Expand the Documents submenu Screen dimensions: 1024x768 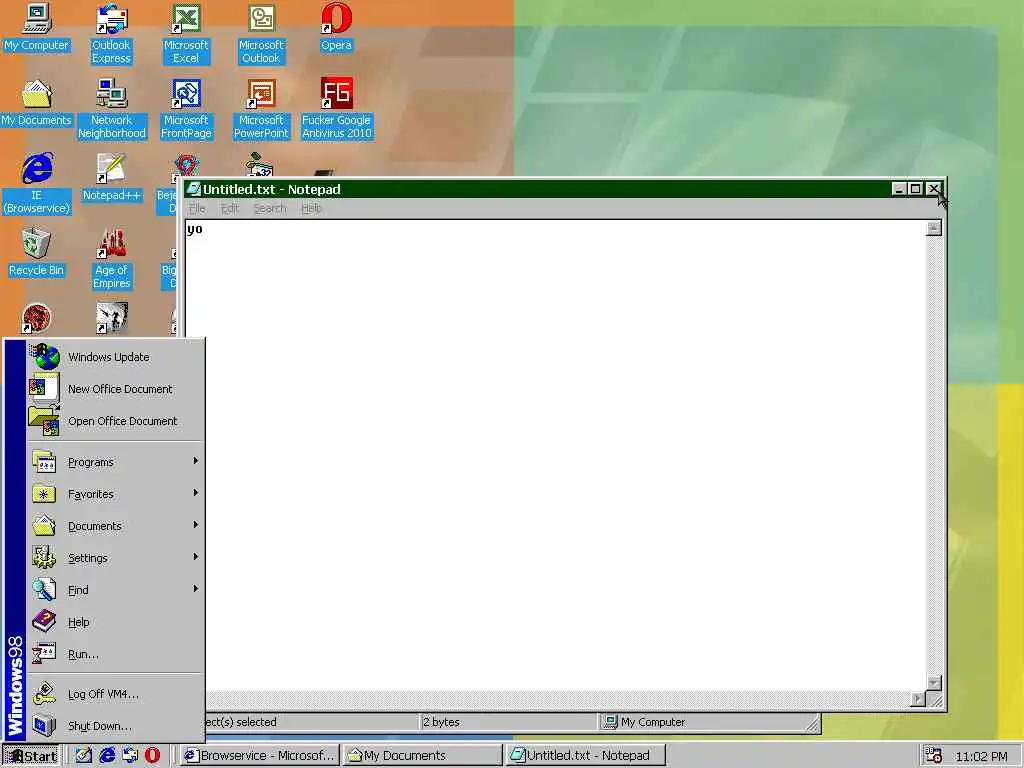(x=116, y=526)
